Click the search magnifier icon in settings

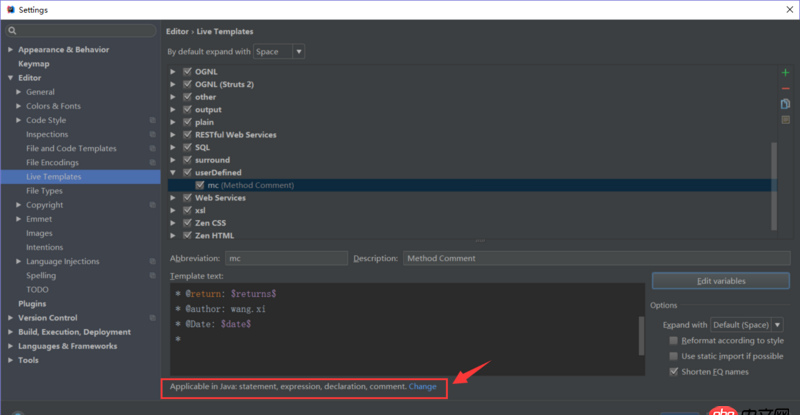click(x=12, y=31)
